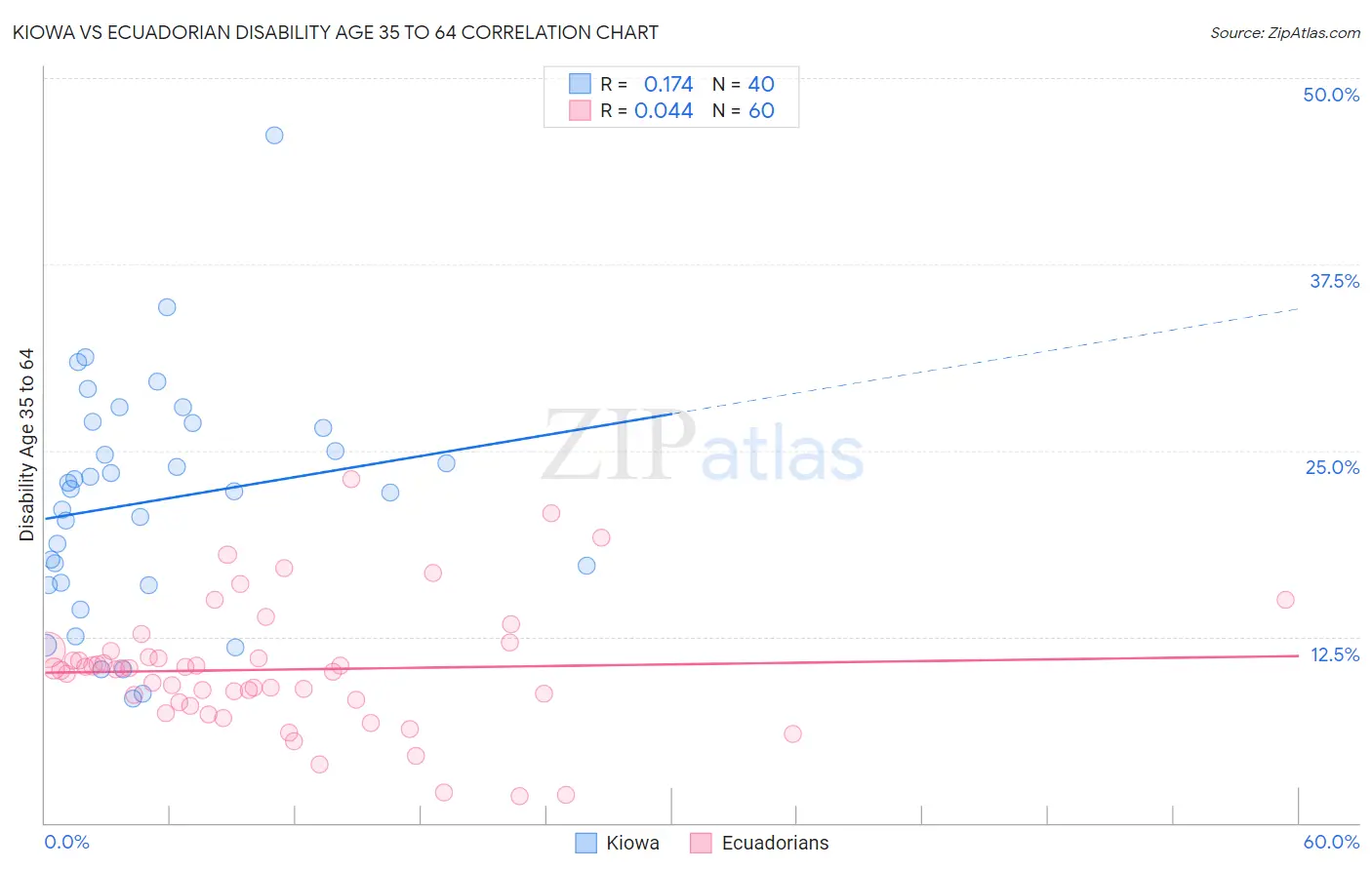Click the blue swatch in the R = 0.174 legend row
The image size is (1372, 870).
[580, 84]
